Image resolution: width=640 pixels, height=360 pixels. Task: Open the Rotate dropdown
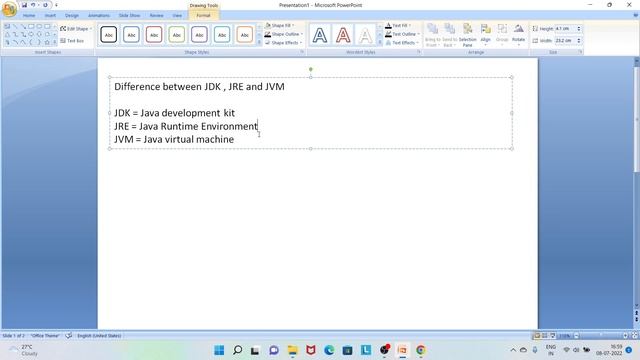click(518, 35)
